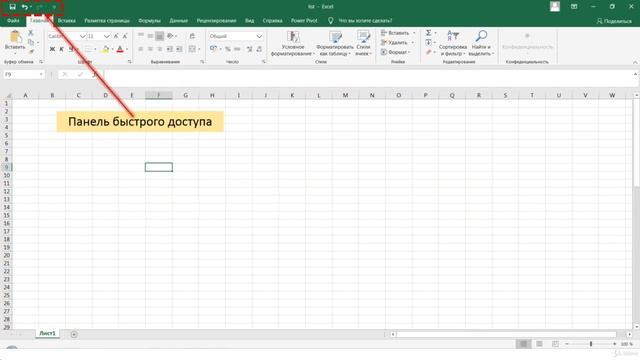Open the font size dropdown
This screenshot has height=360, width=640.
coord(107,36)
